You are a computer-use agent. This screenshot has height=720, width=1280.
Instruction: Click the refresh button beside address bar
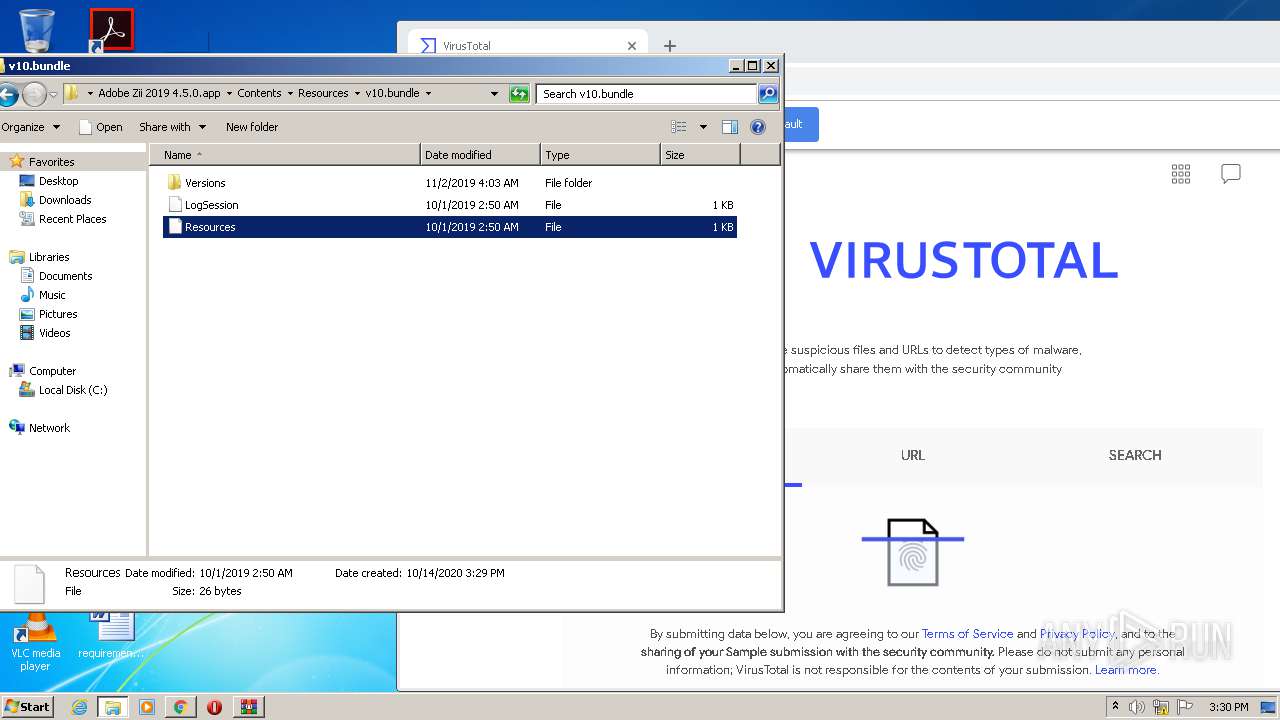pos(519,94)
